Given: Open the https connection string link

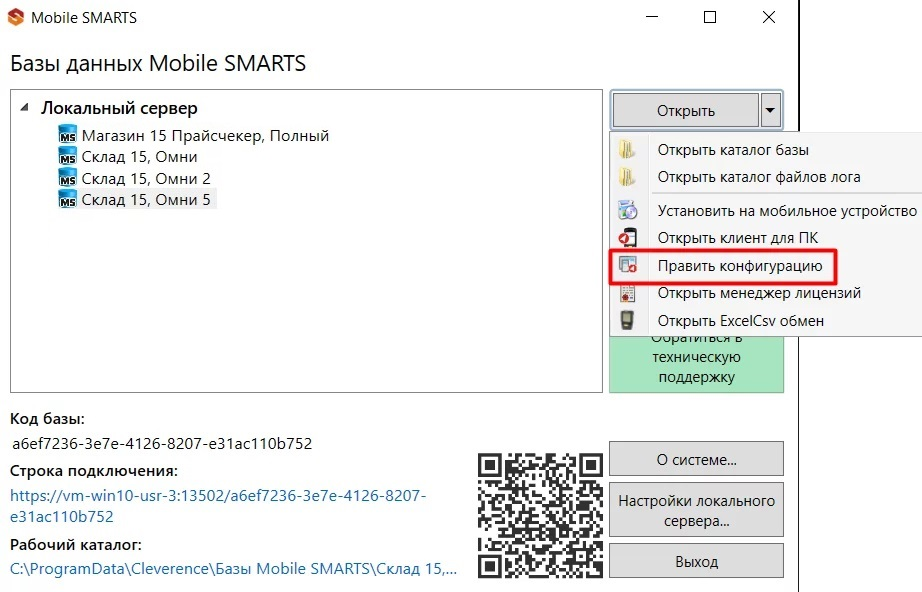Looking at the screenshot, I should click(x=218, y=506).
